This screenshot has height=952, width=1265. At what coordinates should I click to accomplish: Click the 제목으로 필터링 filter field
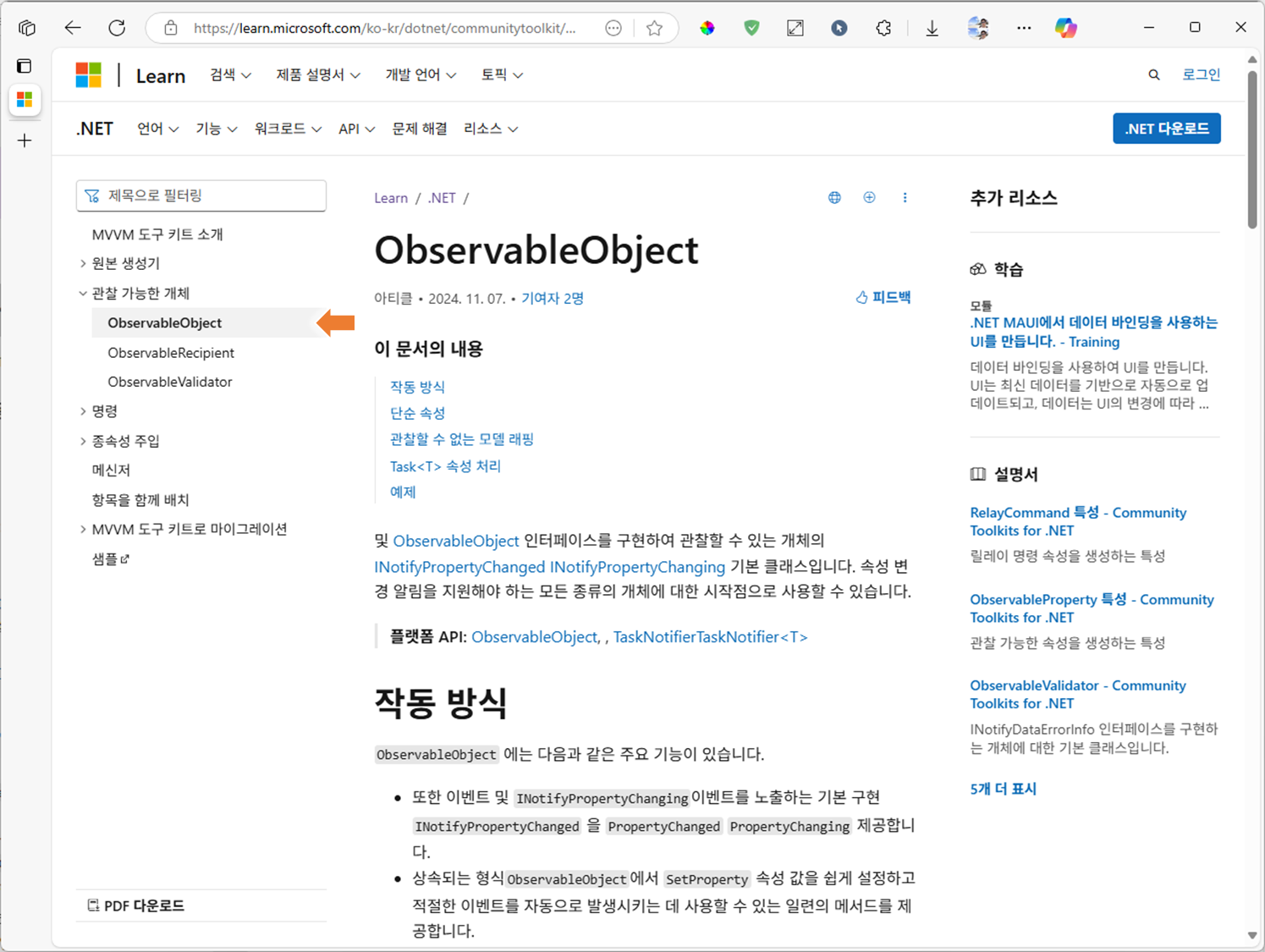pos(201,195)
